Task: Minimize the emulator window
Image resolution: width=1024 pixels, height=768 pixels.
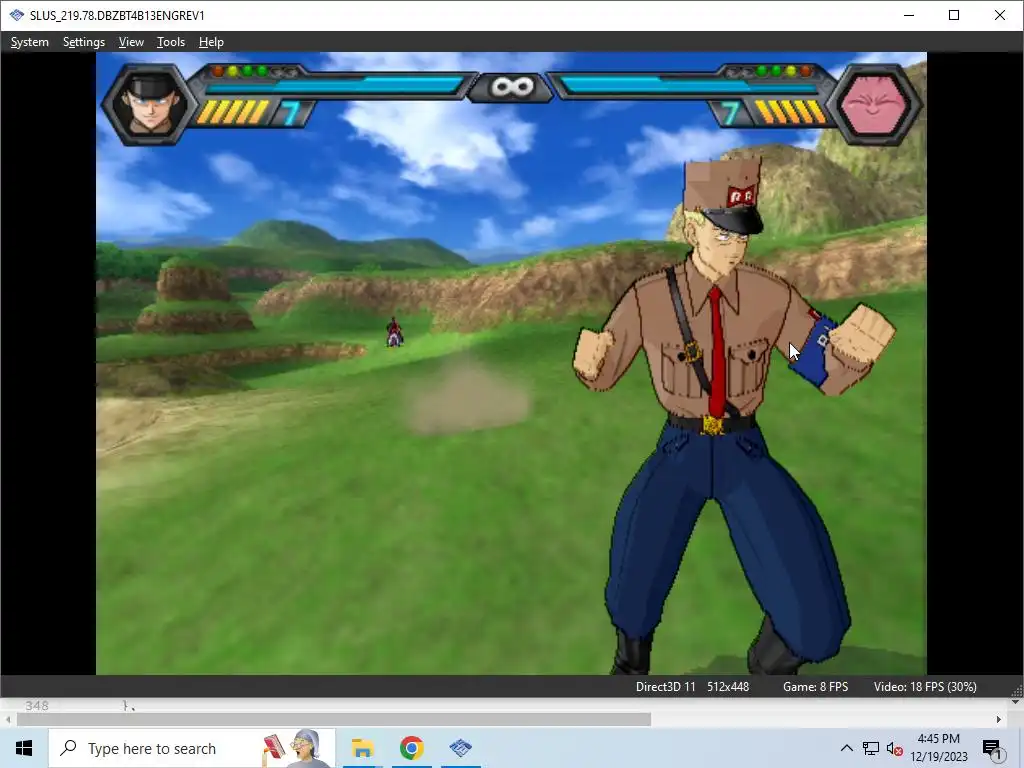Action: (908, 15)
